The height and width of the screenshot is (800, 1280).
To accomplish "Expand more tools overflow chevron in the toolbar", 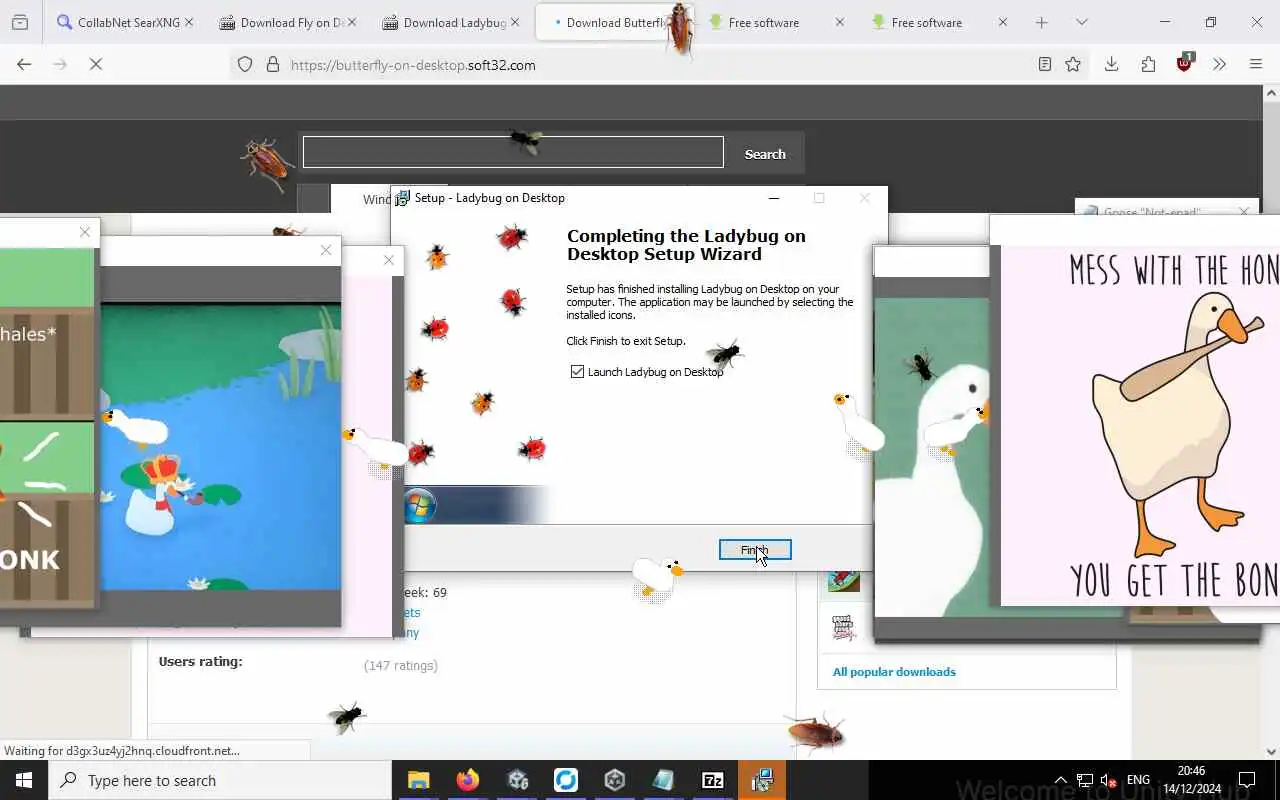I will [1219, 64].
